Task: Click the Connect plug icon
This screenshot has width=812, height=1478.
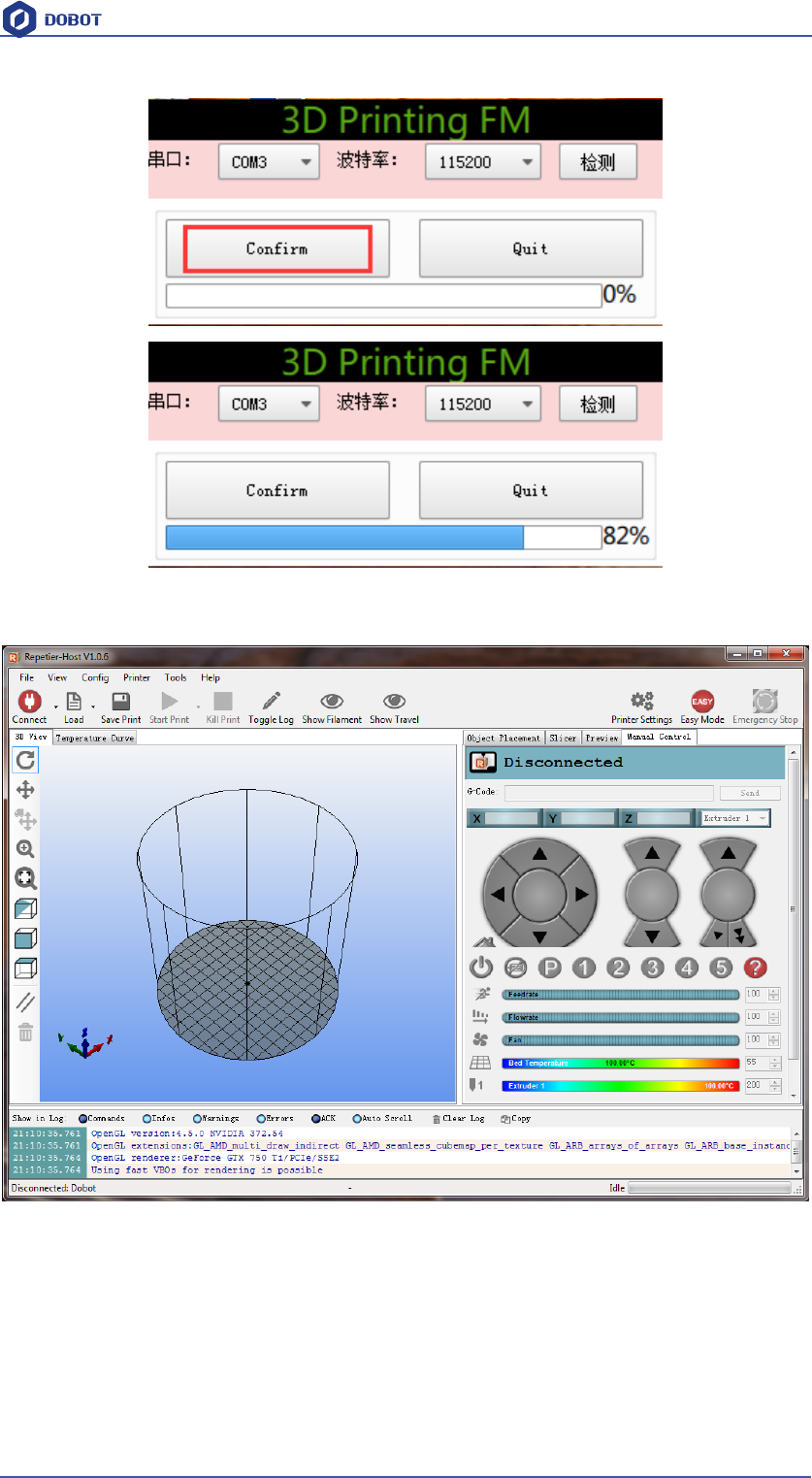Action: click(29, 702)
